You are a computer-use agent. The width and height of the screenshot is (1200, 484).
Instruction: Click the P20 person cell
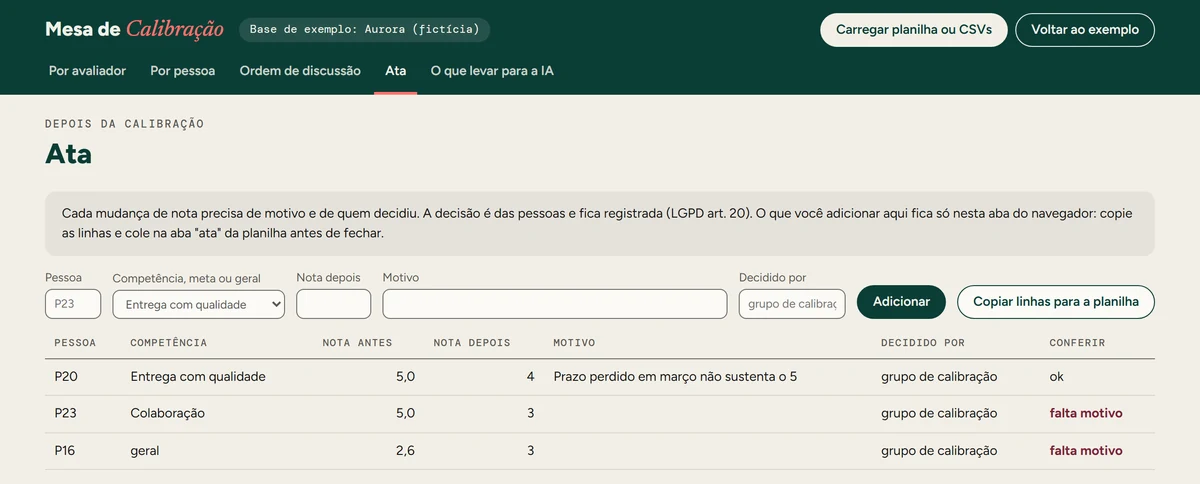tap(65, 377)
